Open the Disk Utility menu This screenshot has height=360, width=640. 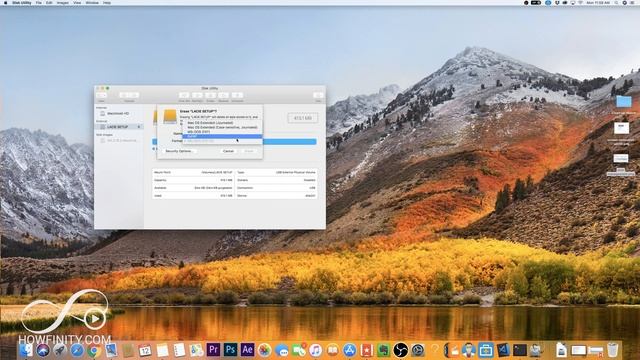pos(22,2)
